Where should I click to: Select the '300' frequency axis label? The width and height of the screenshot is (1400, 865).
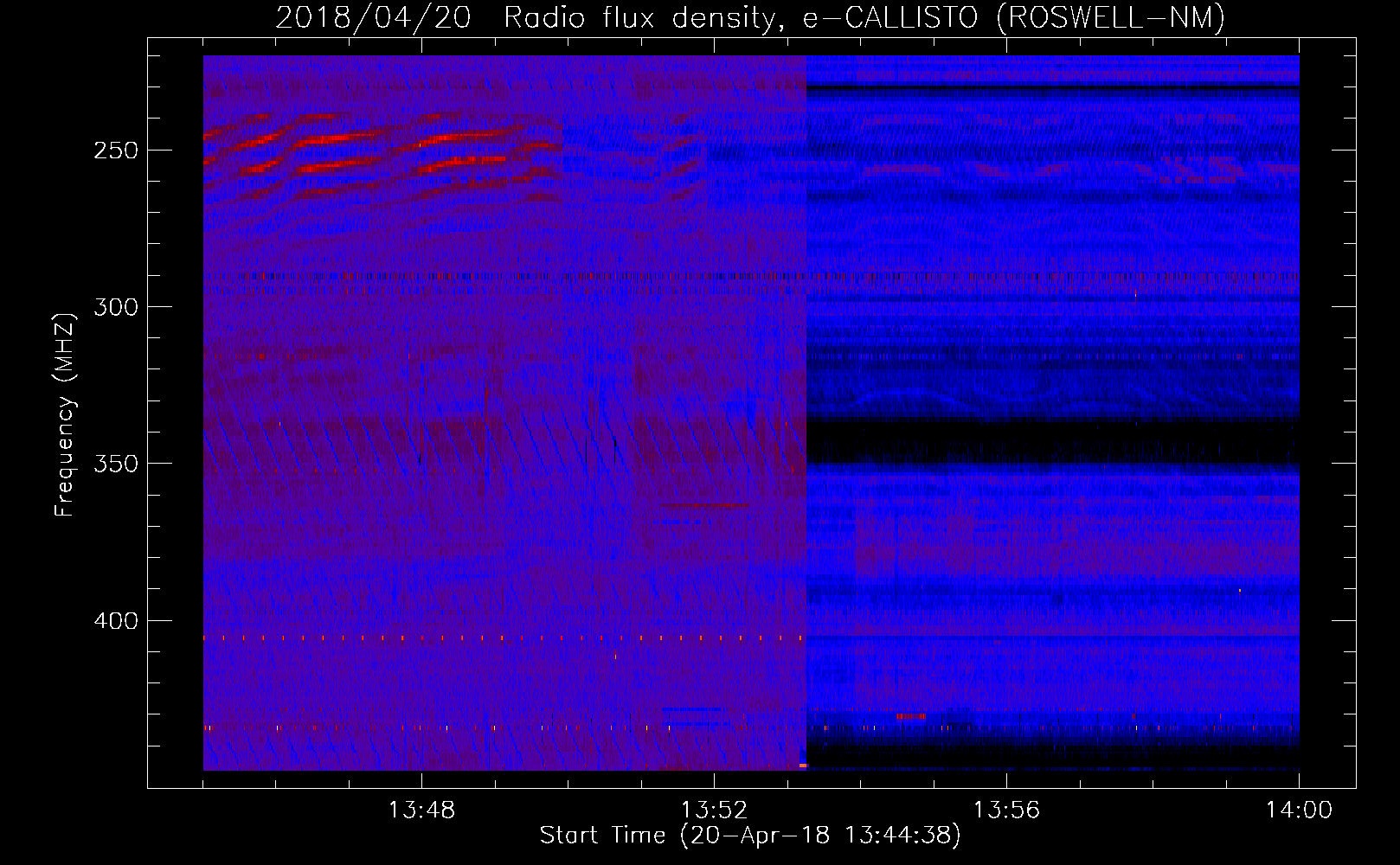click(116, 307)
